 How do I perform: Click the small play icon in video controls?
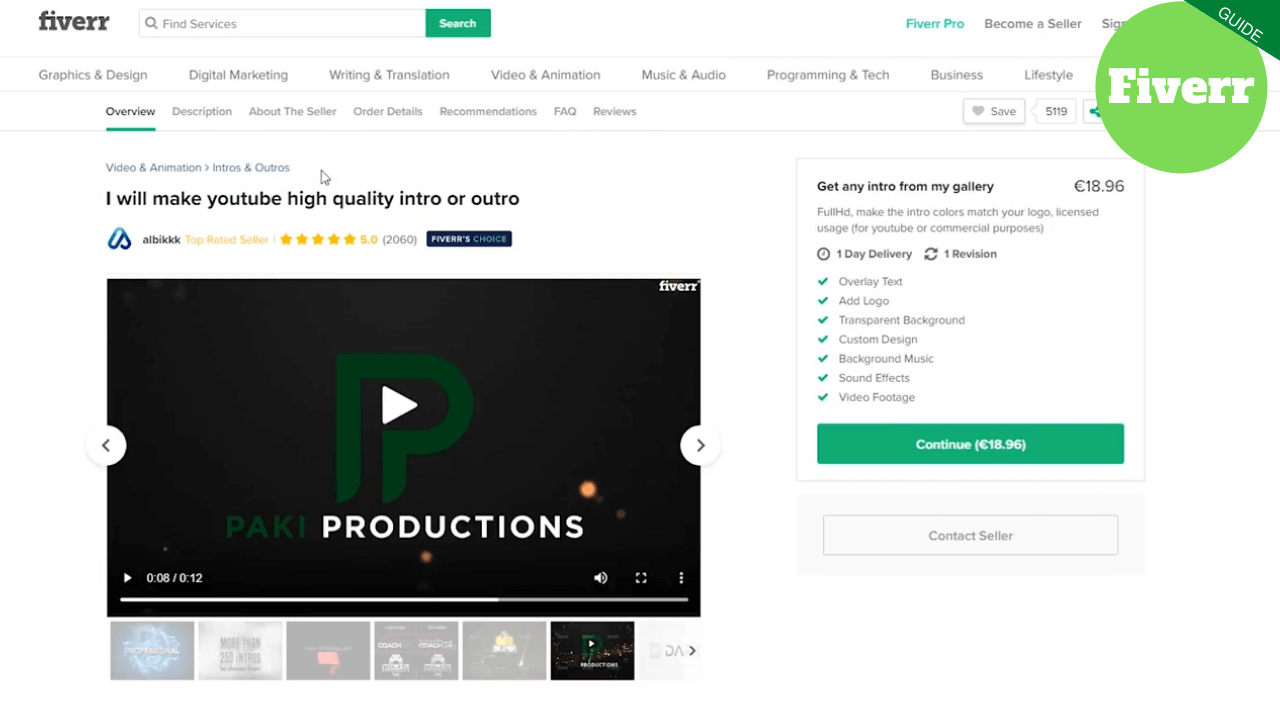click(x=127, y=578)
